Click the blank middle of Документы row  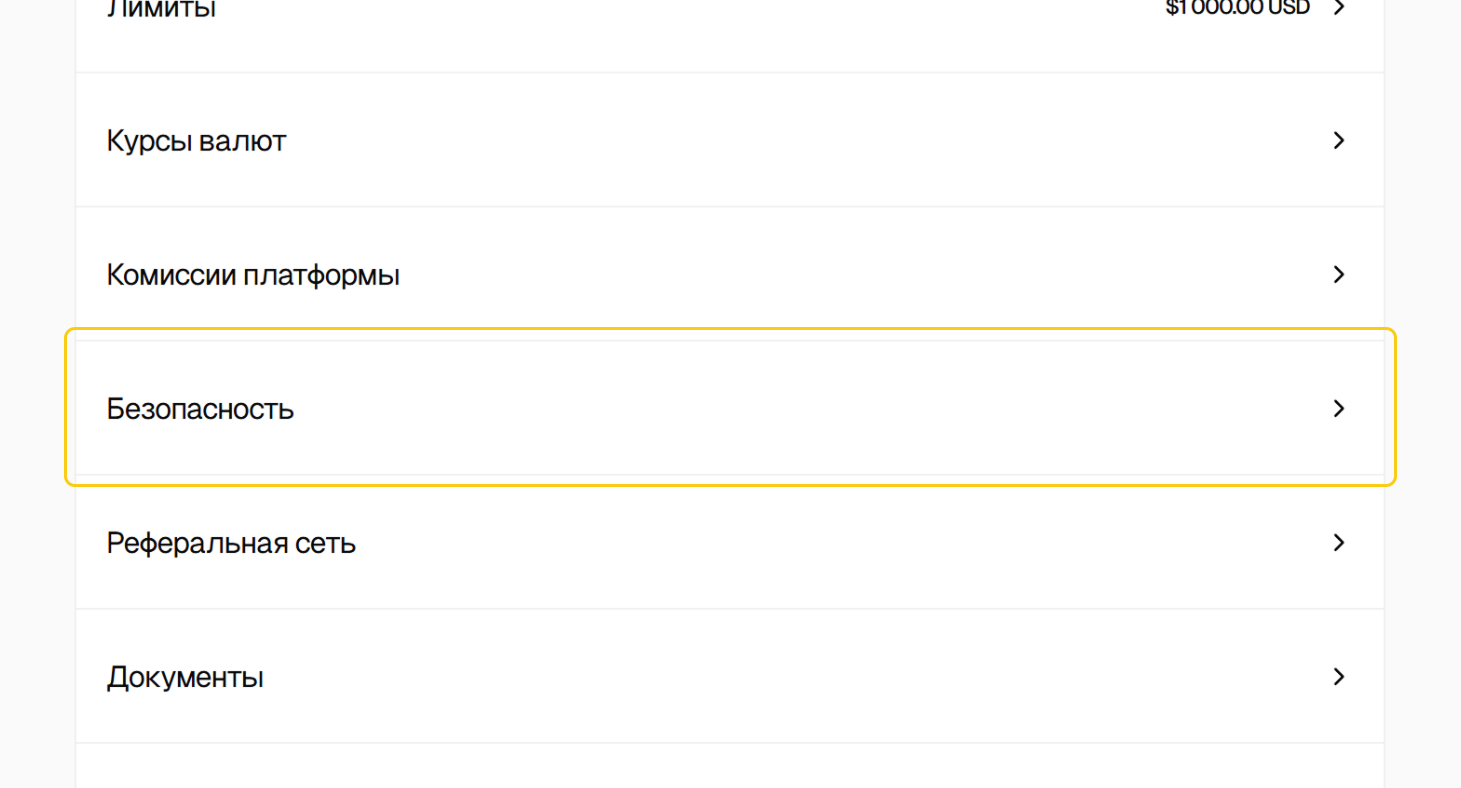[x=730, y=677]
